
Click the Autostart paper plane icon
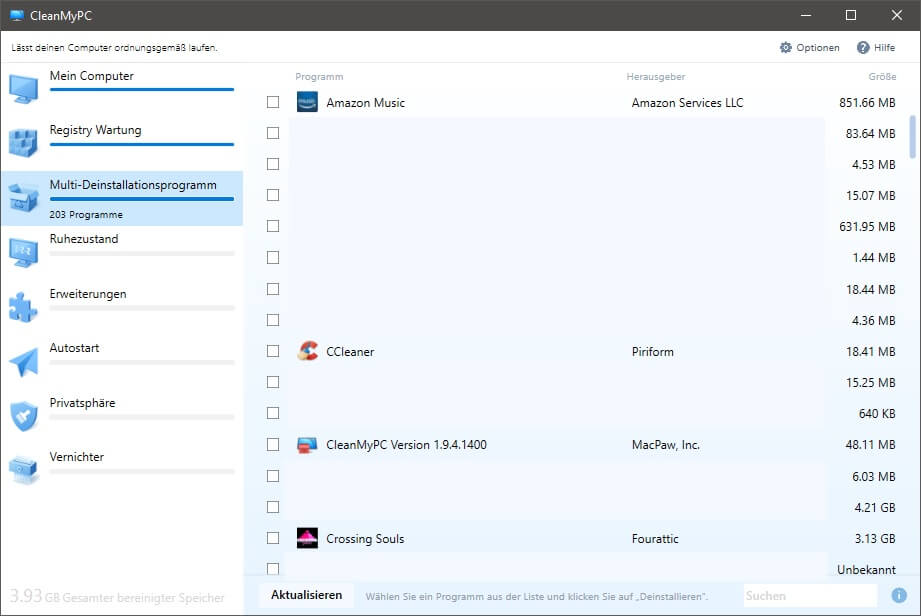pyautogui.click(x=23, y=361)
